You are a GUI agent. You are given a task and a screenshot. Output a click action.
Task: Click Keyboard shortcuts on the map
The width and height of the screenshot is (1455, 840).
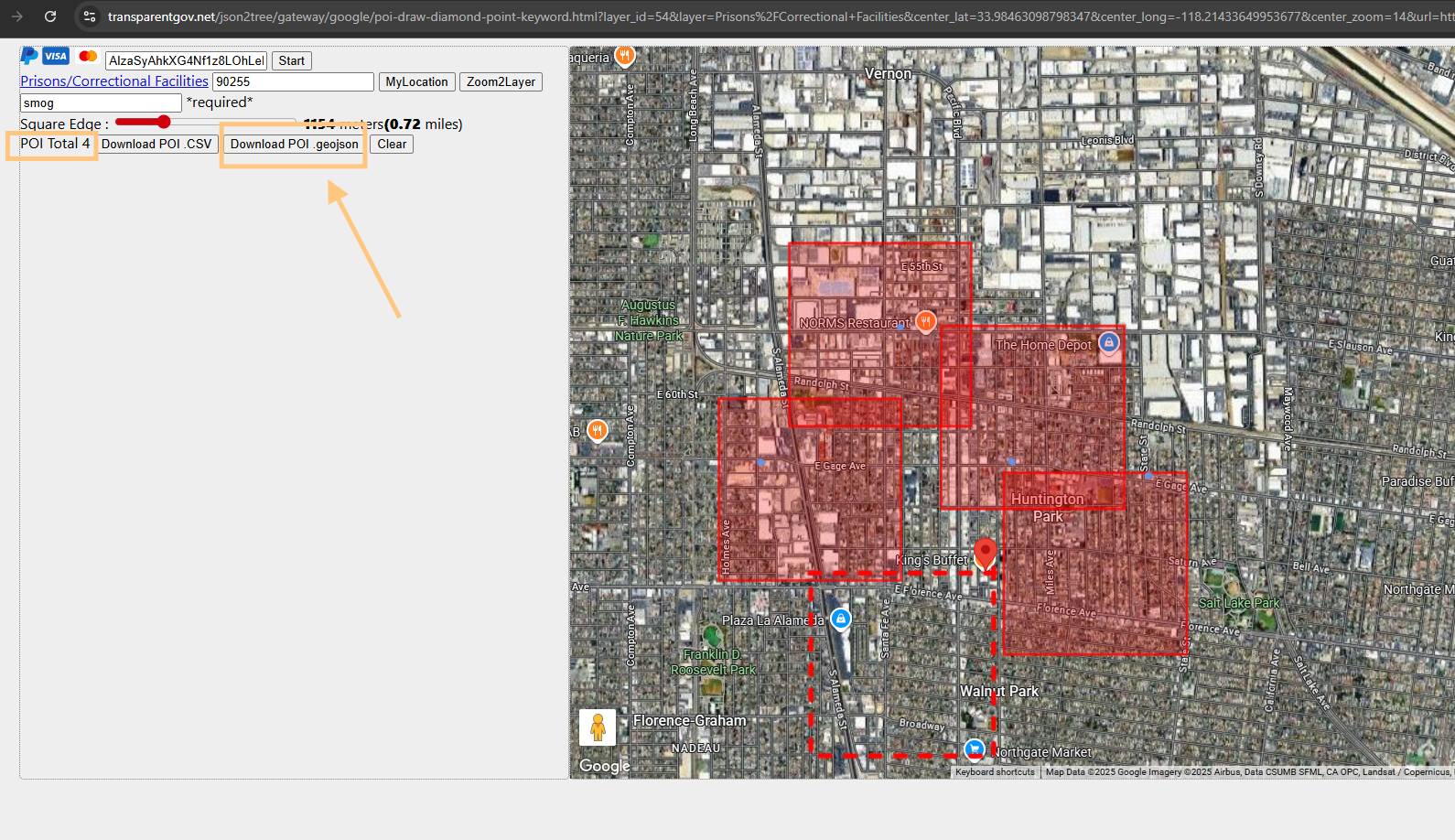pyautogui.click(x=995, y=772)
